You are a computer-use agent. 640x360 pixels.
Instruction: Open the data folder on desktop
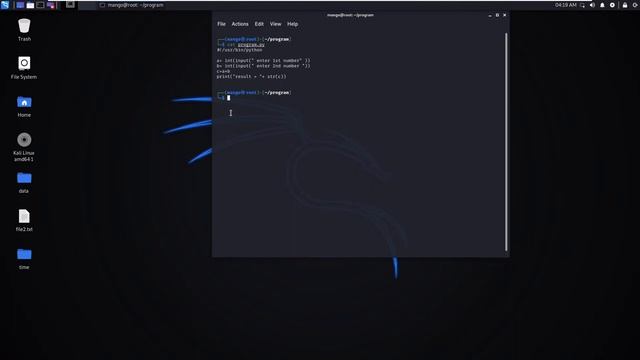click(x=24, y=182)
